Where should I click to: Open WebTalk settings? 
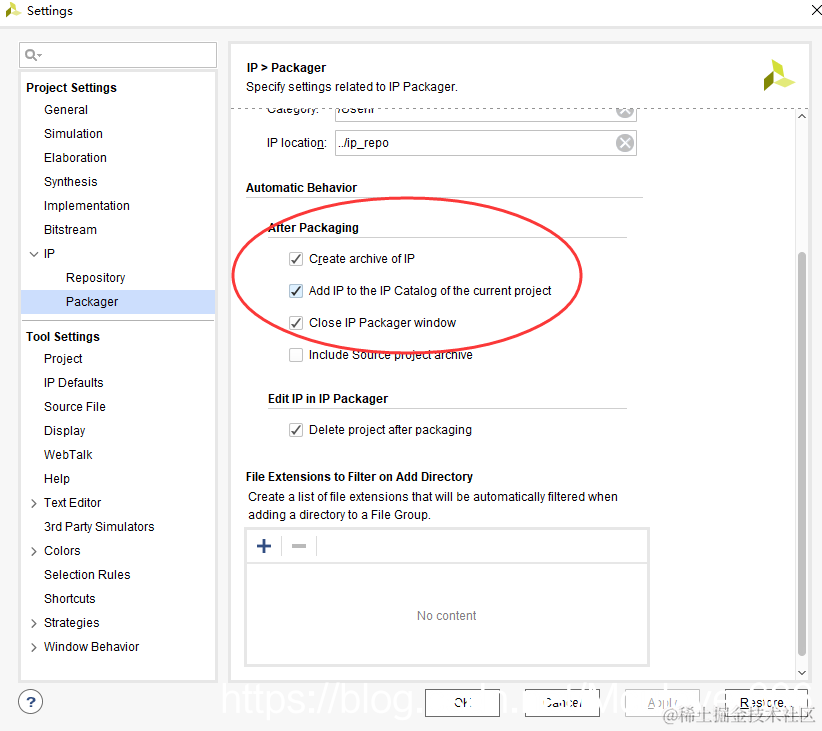[68, 455]
